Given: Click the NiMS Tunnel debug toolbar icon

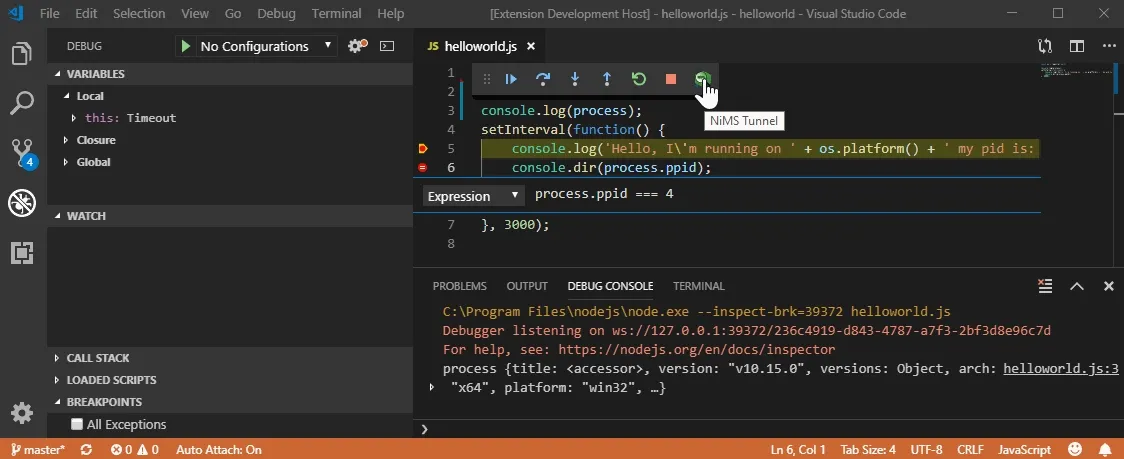Looking at the screenshot, I should [702, 79].
